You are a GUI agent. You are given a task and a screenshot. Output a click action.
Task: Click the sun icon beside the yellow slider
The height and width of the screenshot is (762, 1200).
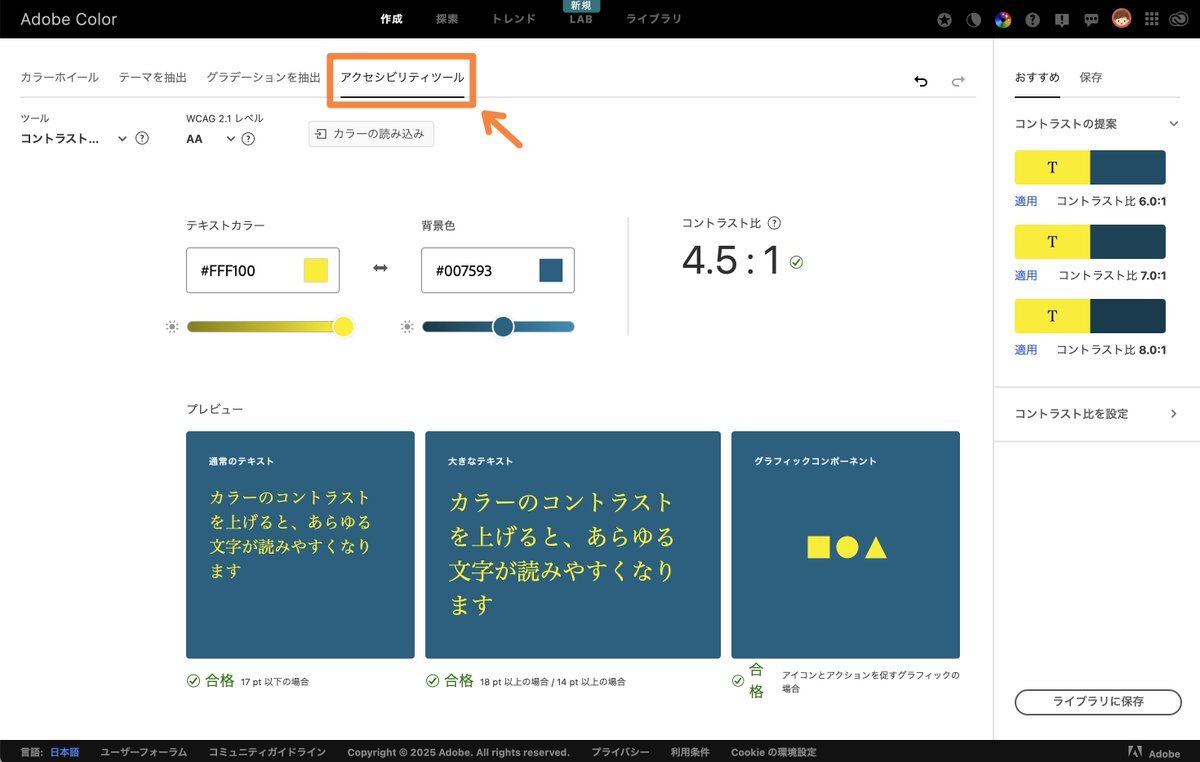coord(172,327)
